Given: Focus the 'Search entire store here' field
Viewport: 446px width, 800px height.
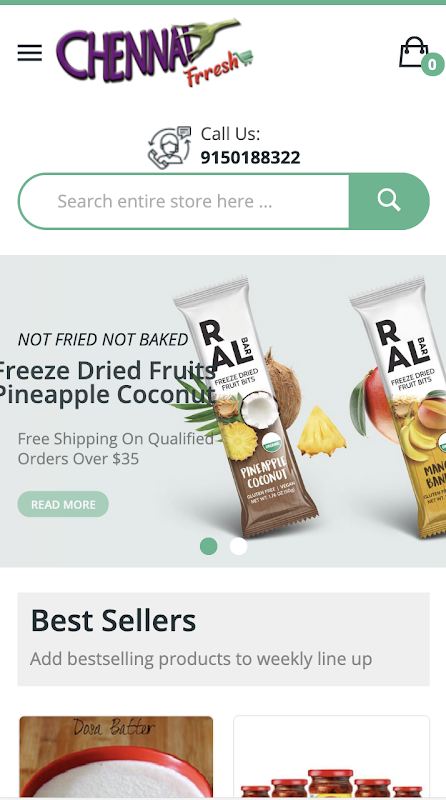Looking at the screenshot, I should 184,201.
